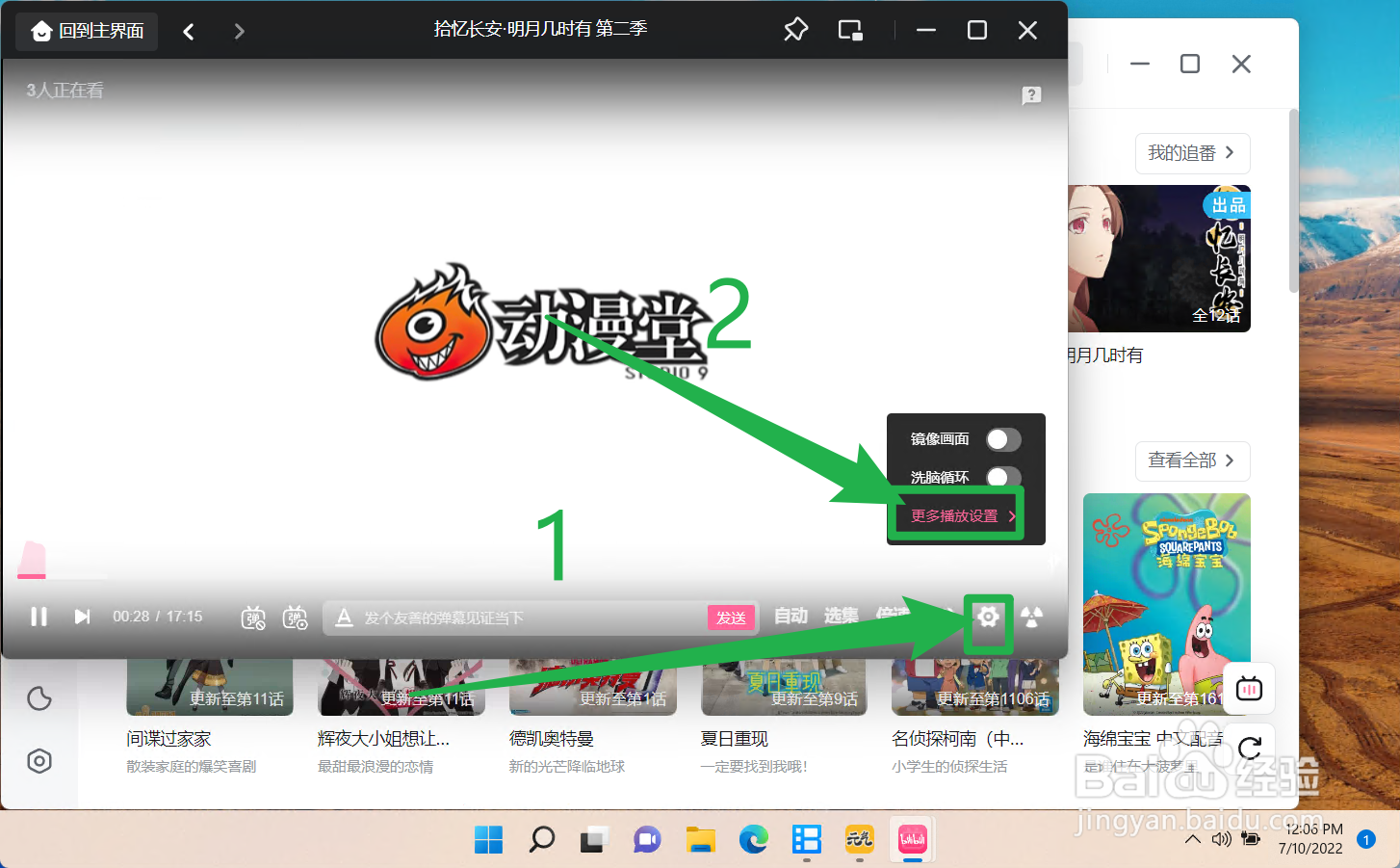Screen dimensions: 1400x868
Task: Show hidden tray icons chevron
Action: coord(1192,839)
